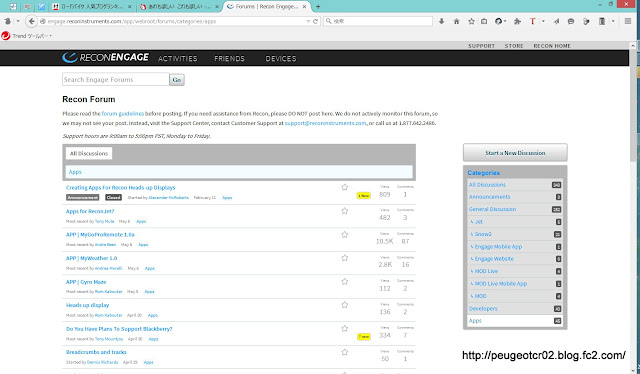
Task: Star the Support Blackberry discussion
Action: (344, 329)
